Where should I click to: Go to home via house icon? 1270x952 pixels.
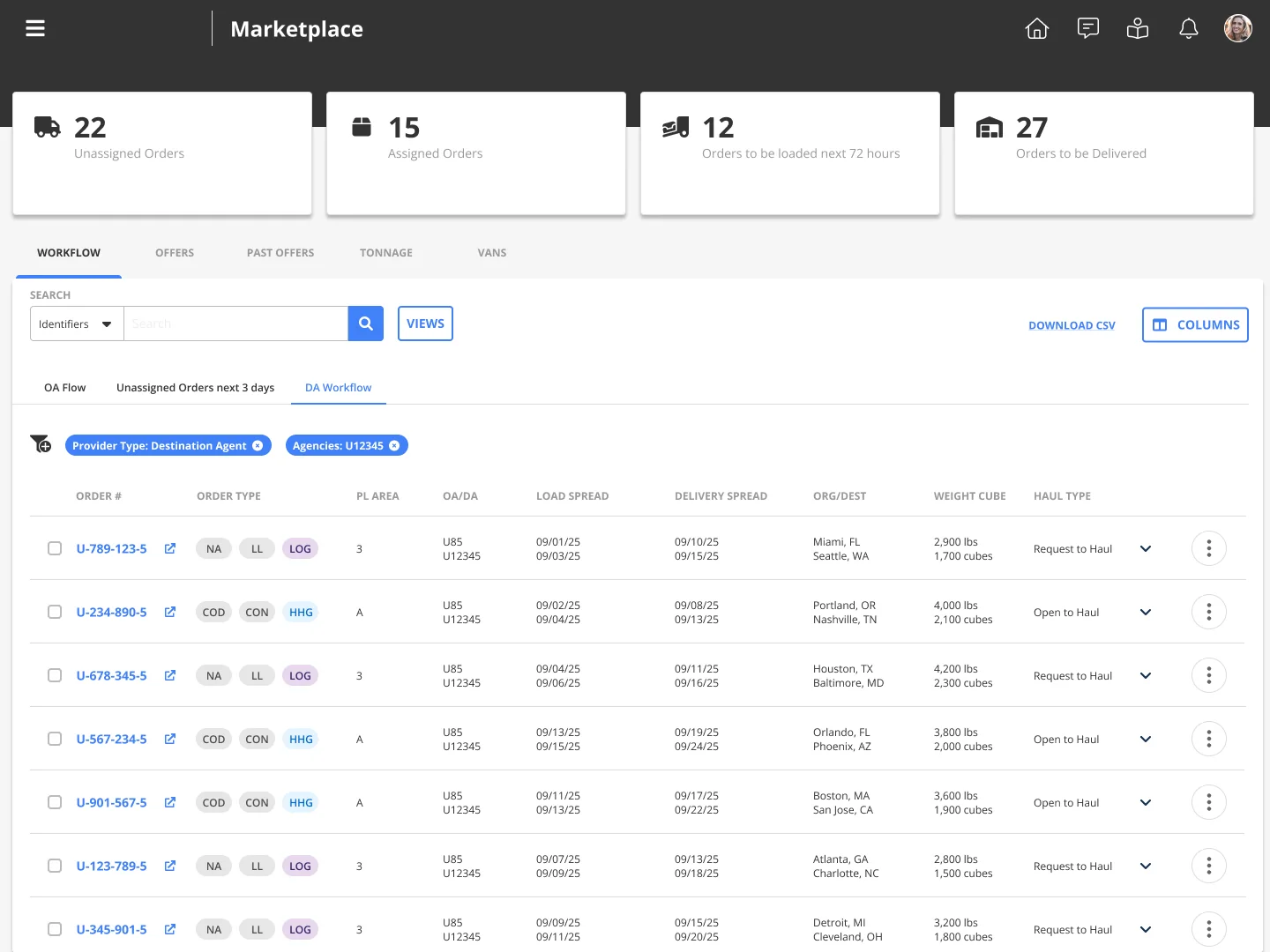(1037, 28)
